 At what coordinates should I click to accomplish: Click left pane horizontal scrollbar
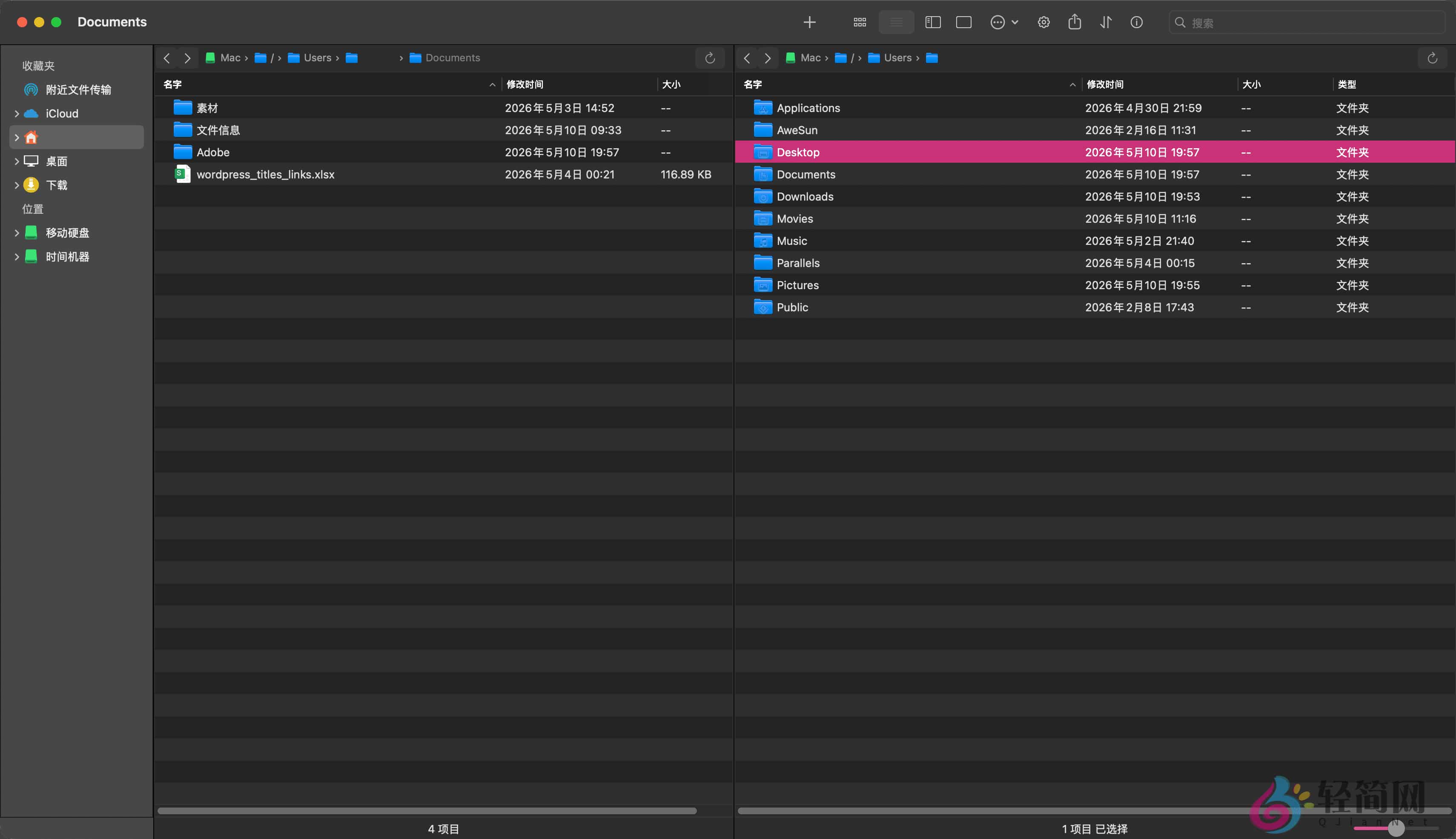(427, 811)
